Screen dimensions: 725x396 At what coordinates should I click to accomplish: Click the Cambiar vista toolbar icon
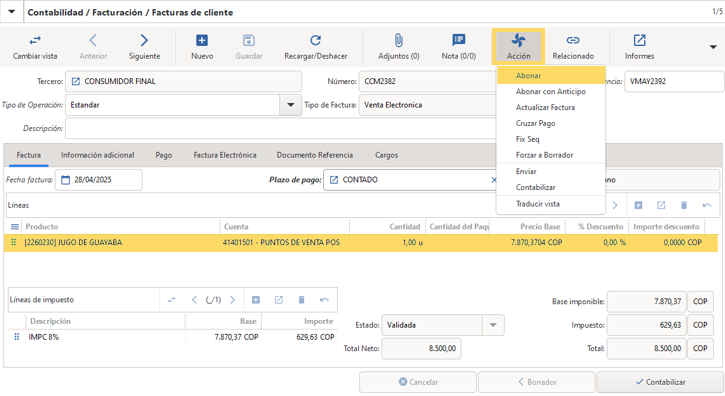click(35, 41)
